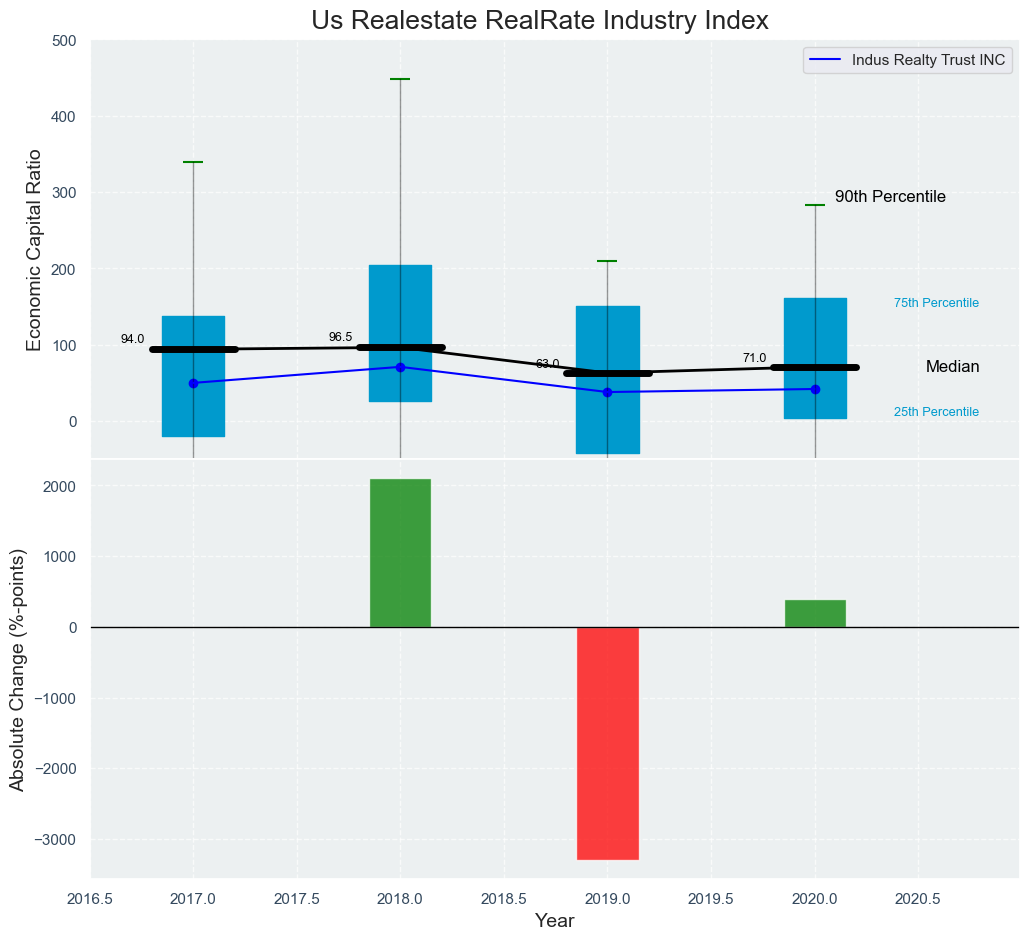Select the red 2019 absolute change bar

point(607,743)
